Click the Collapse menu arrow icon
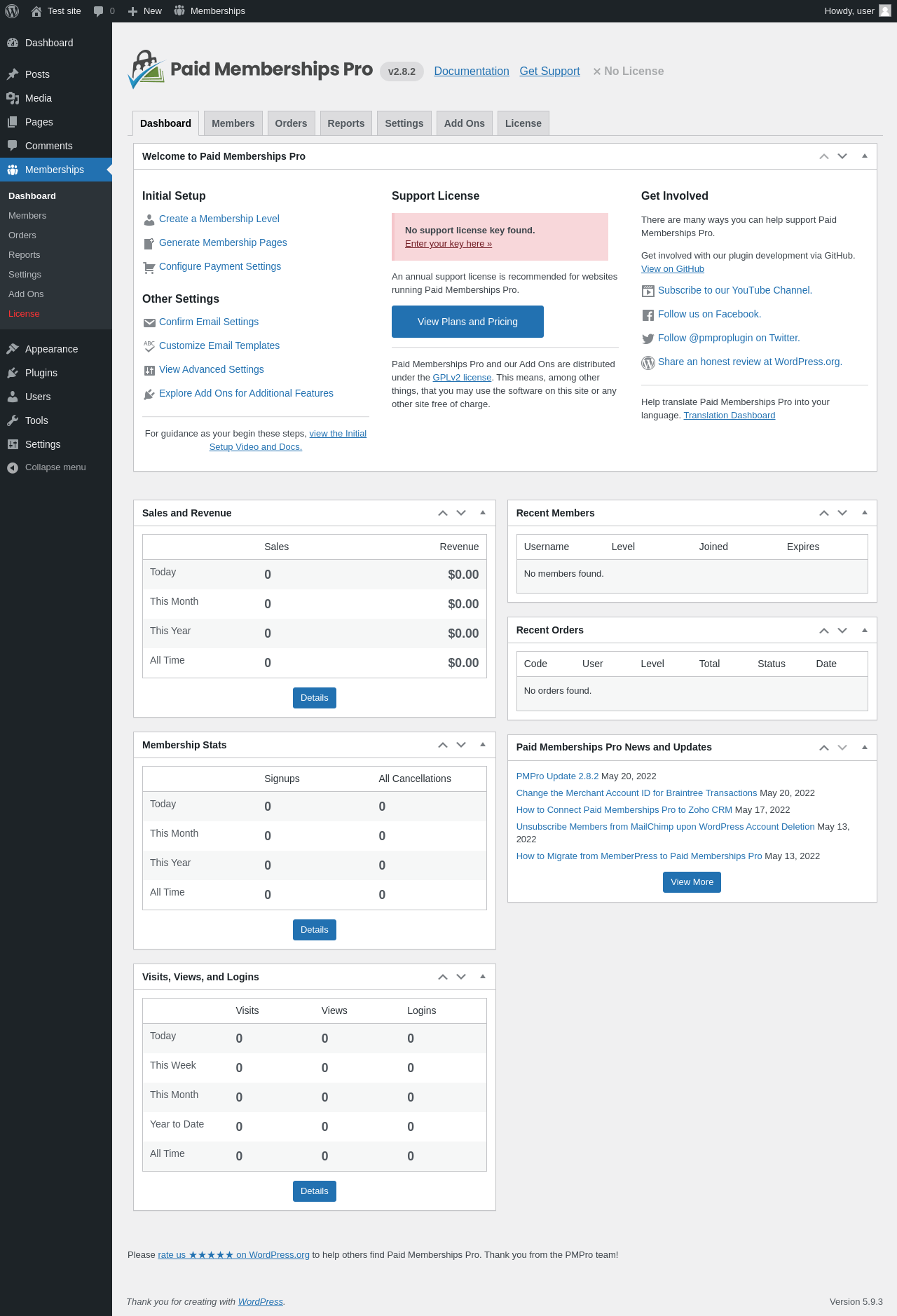The height and width of the screenshot is (1316, 897). point(13,467)
